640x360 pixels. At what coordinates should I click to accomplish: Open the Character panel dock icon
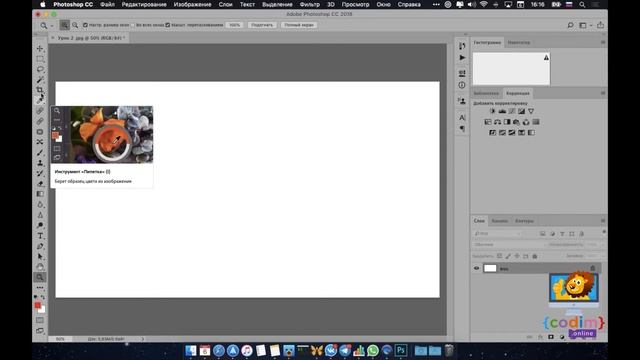462,118
